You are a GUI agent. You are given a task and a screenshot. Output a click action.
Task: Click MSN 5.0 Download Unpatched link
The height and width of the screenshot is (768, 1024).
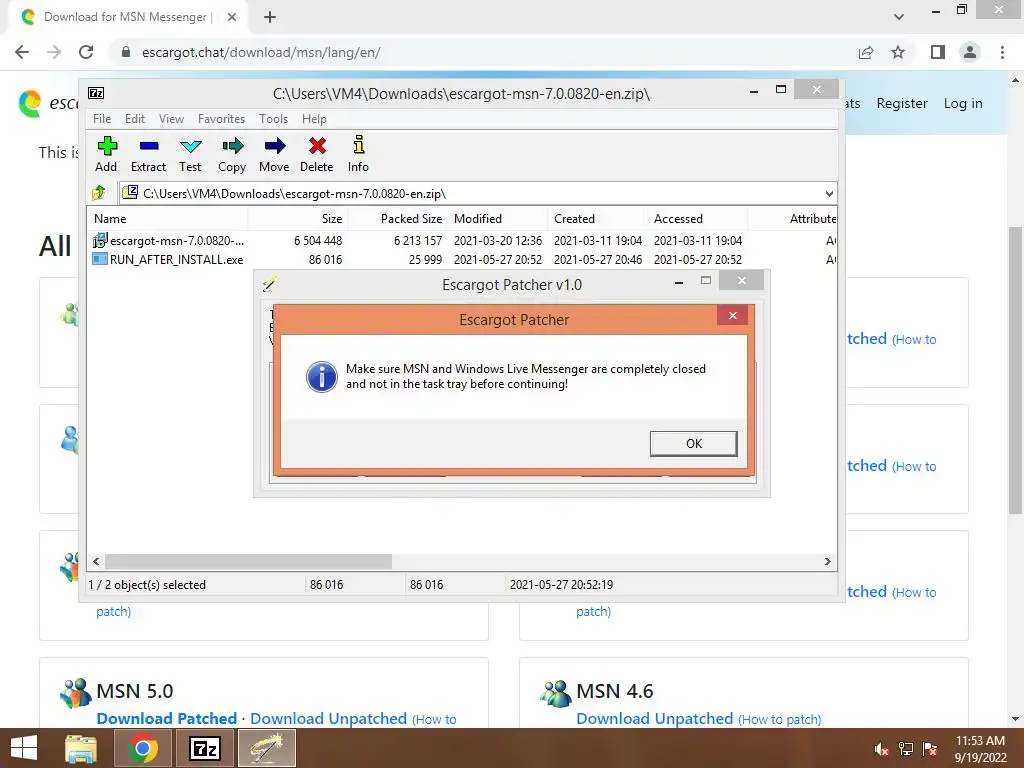(328, 718)
